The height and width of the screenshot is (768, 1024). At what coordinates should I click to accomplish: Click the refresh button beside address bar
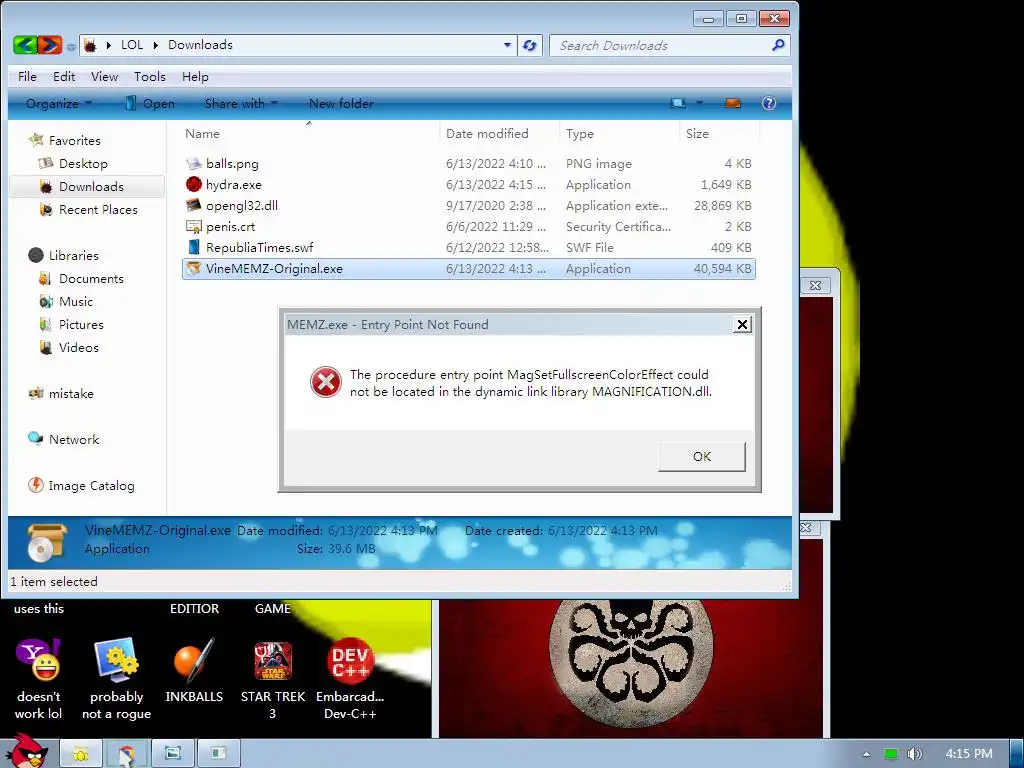pyautogui.click(x=530, y=45)
